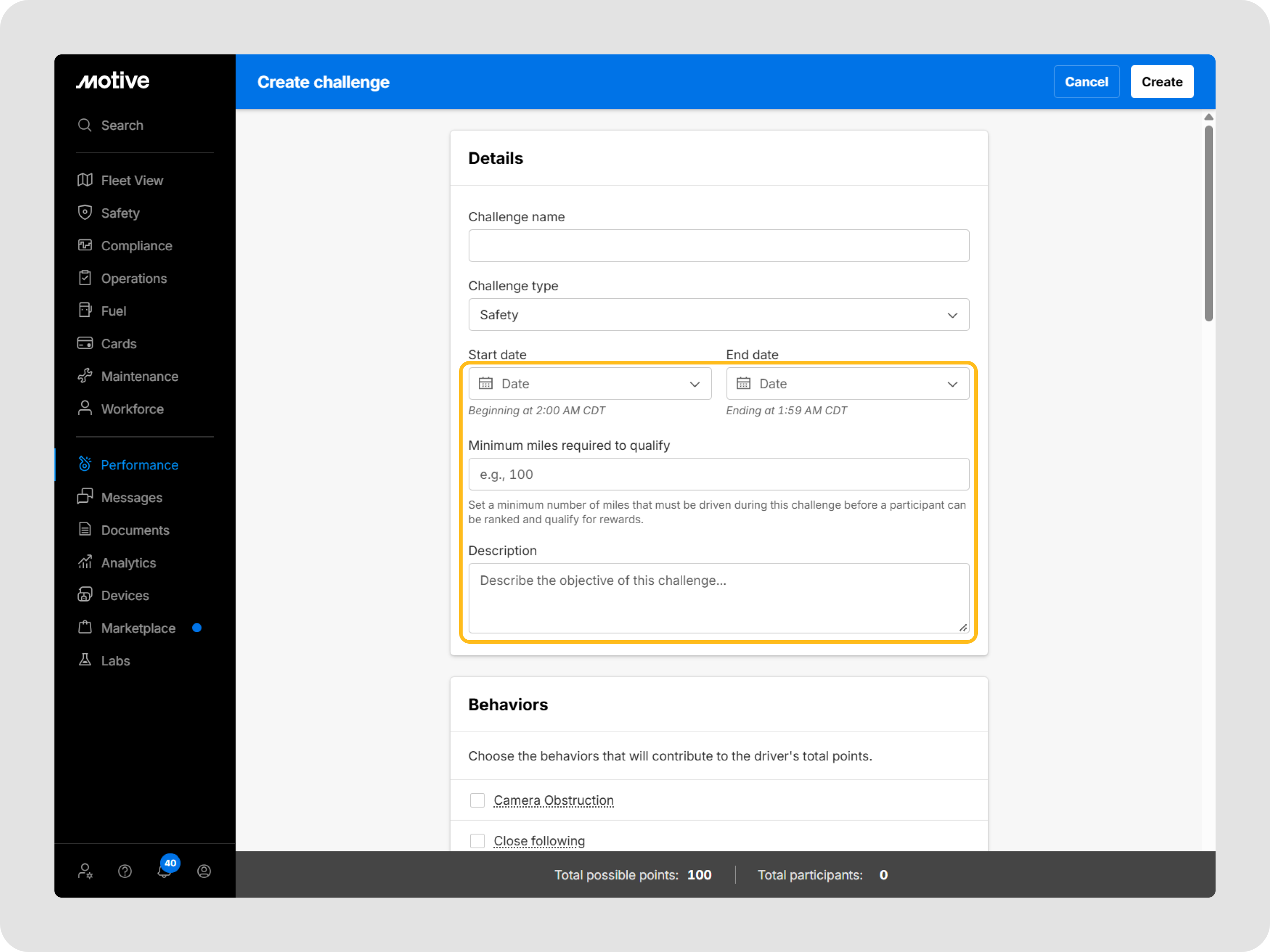This screenshot has height=952, width=1270.
Task: Click the Workforce person icon
Action: [x=85, y=408]
